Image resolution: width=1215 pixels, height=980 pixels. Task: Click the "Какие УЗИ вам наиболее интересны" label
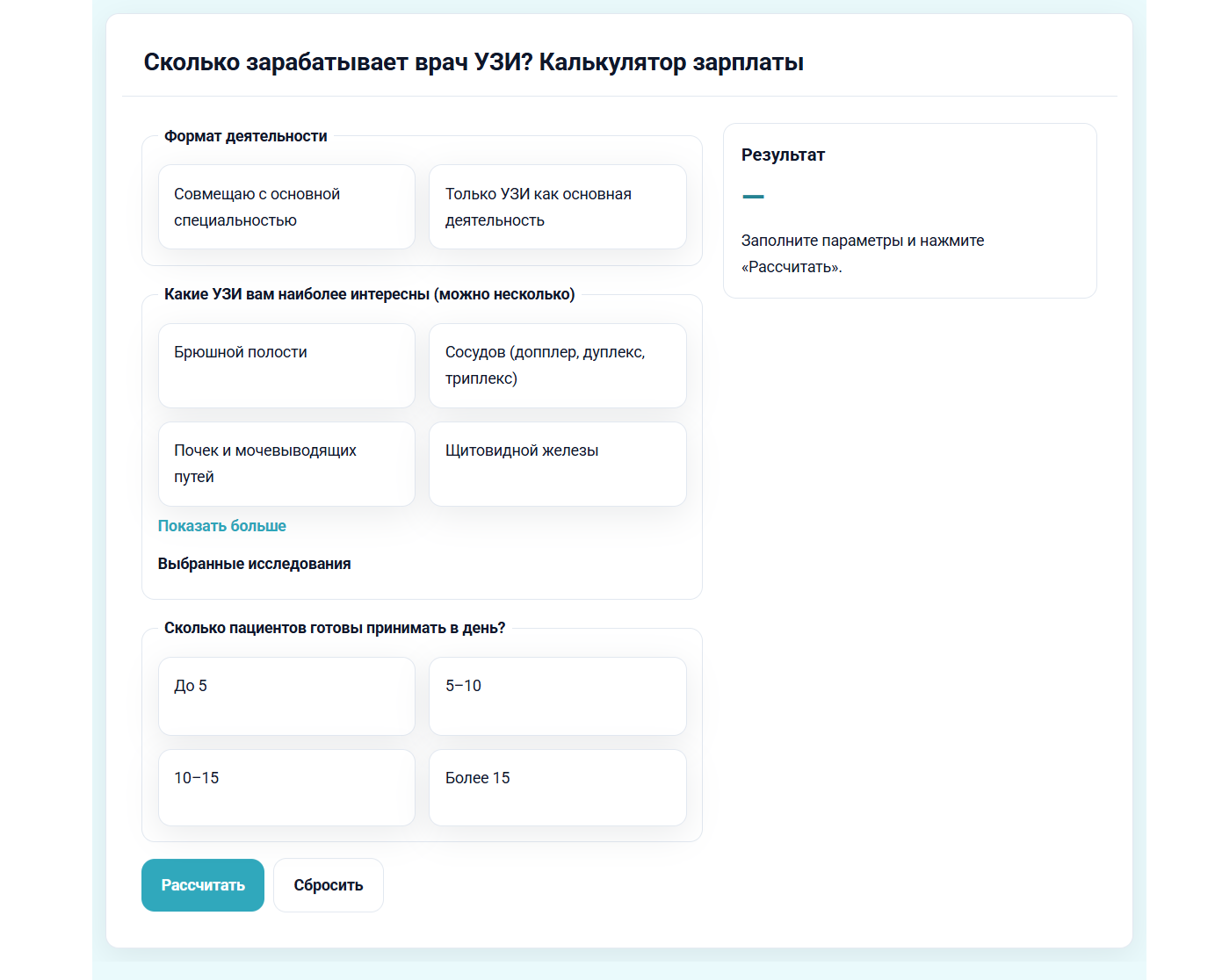coord(369,294)
